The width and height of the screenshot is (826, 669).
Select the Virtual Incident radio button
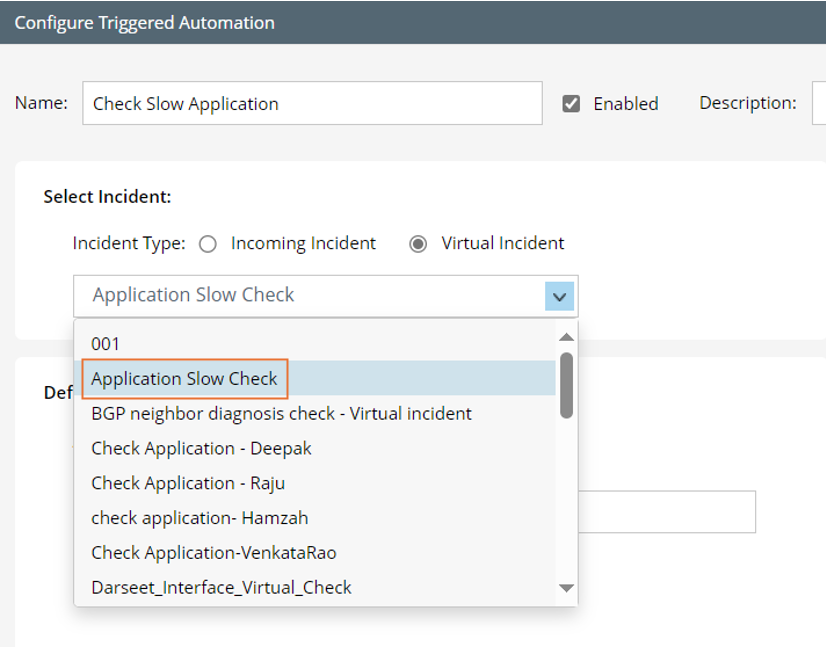419,244
